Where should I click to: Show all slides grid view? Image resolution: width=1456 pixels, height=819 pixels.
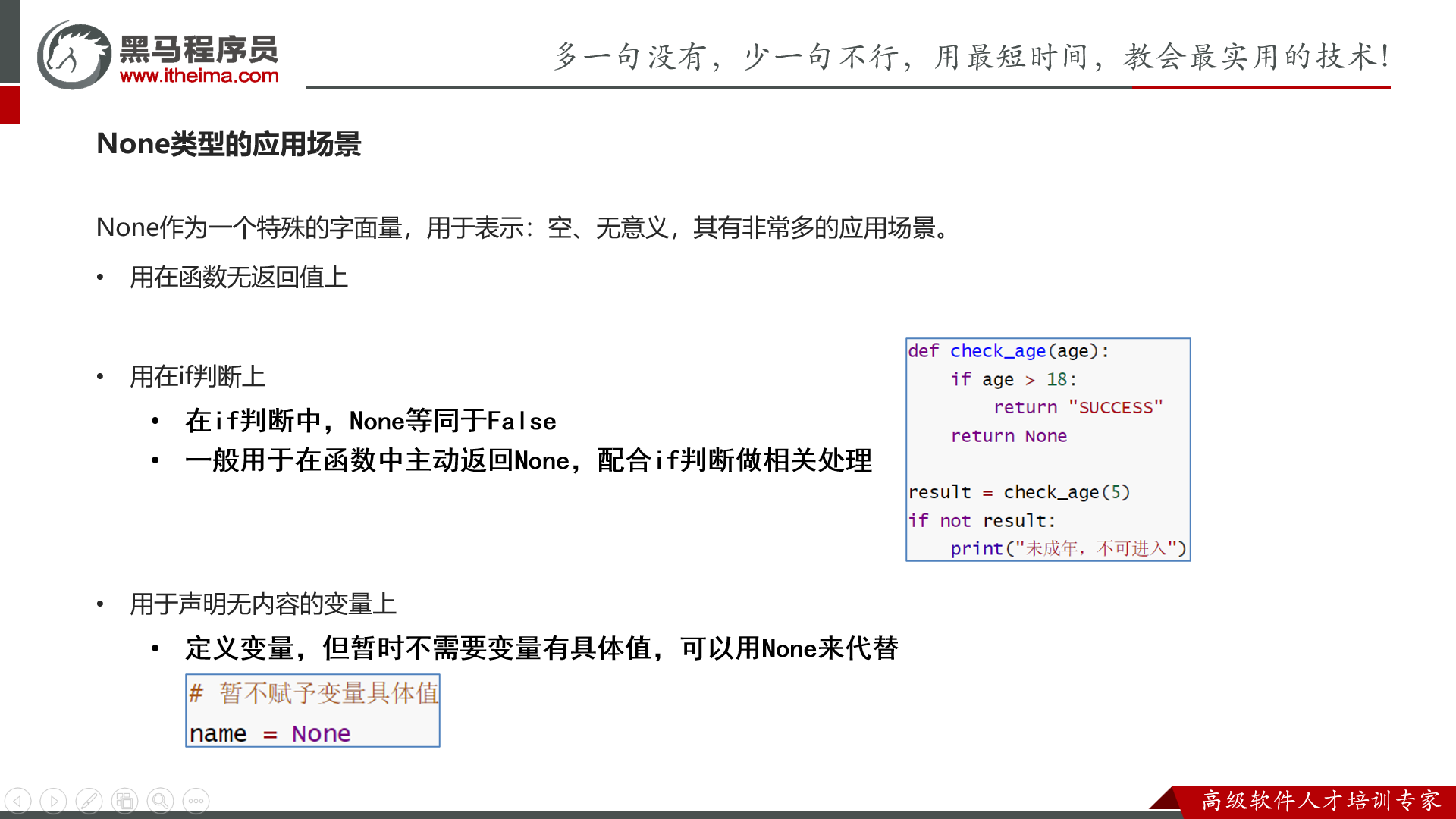[x=124, y=801]
